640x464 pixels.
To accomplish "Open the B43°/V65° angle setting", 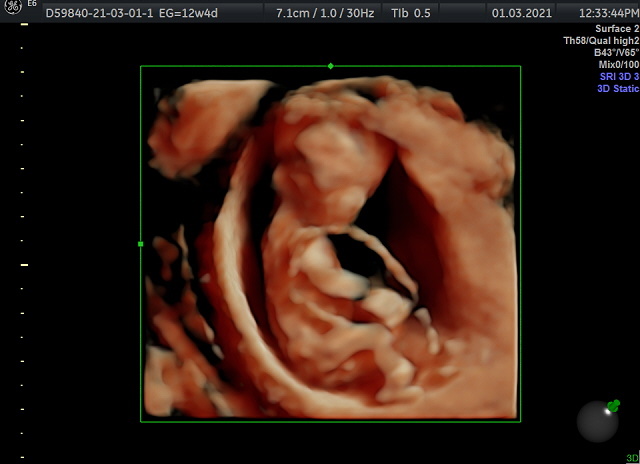I will point(615,52).
